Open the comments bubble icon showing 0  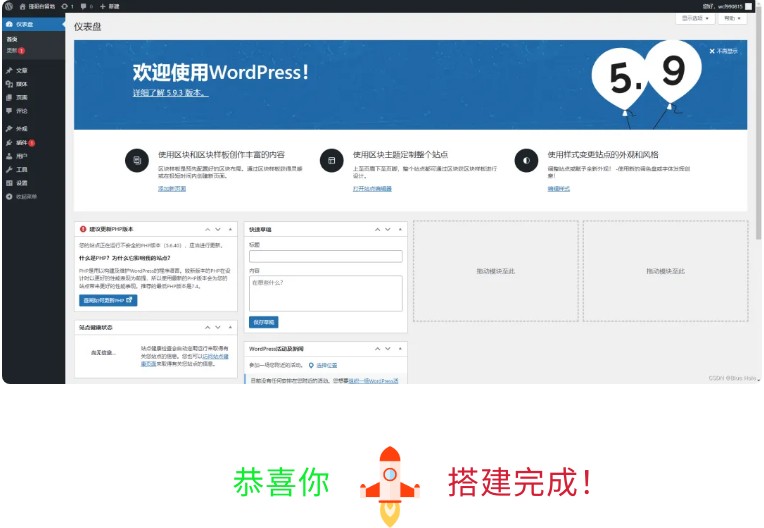[86, 6]
